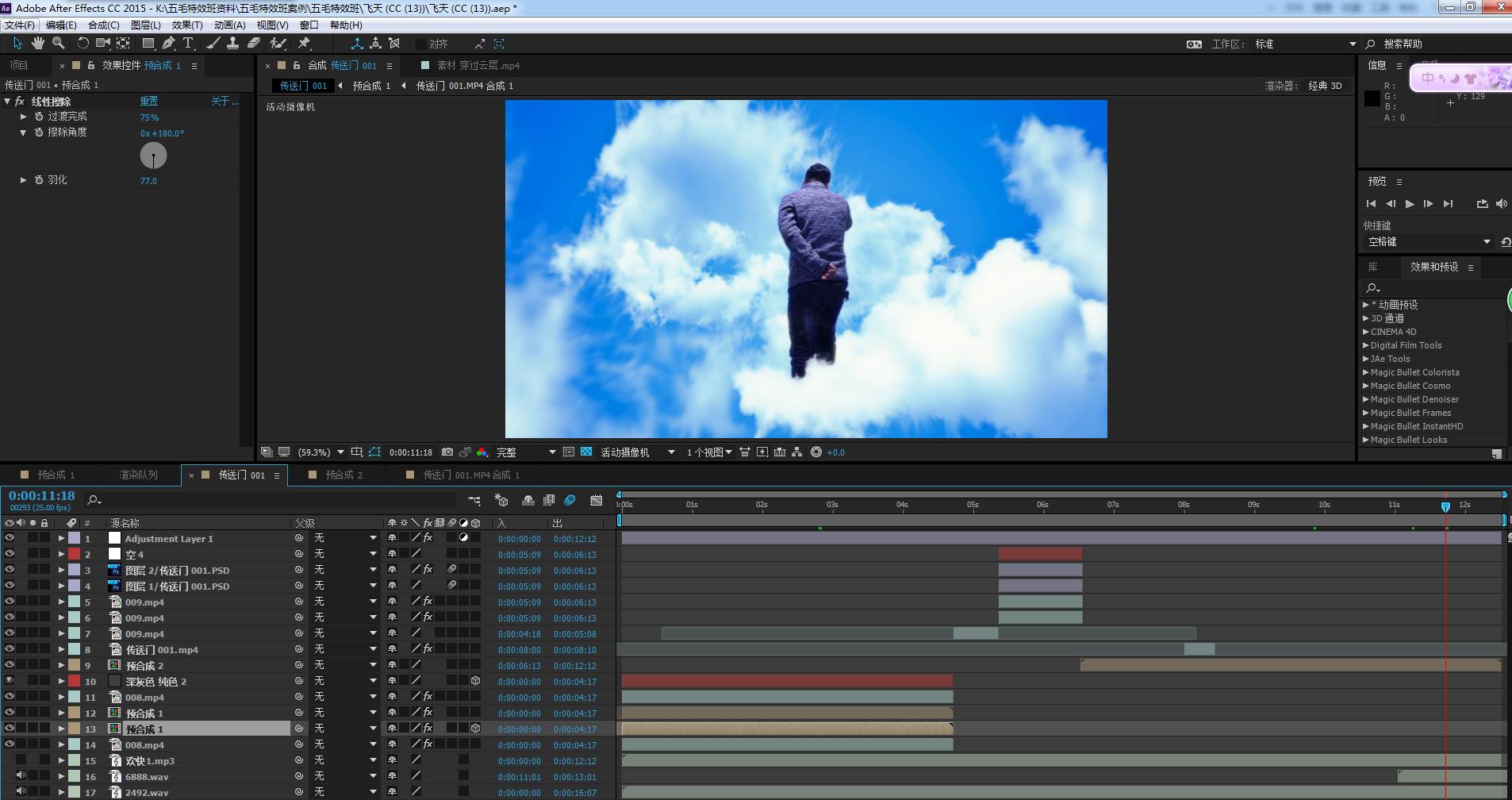Expand the Magic Bullet Looks effects category
1512x800 pixels.
coord(1366,440)
